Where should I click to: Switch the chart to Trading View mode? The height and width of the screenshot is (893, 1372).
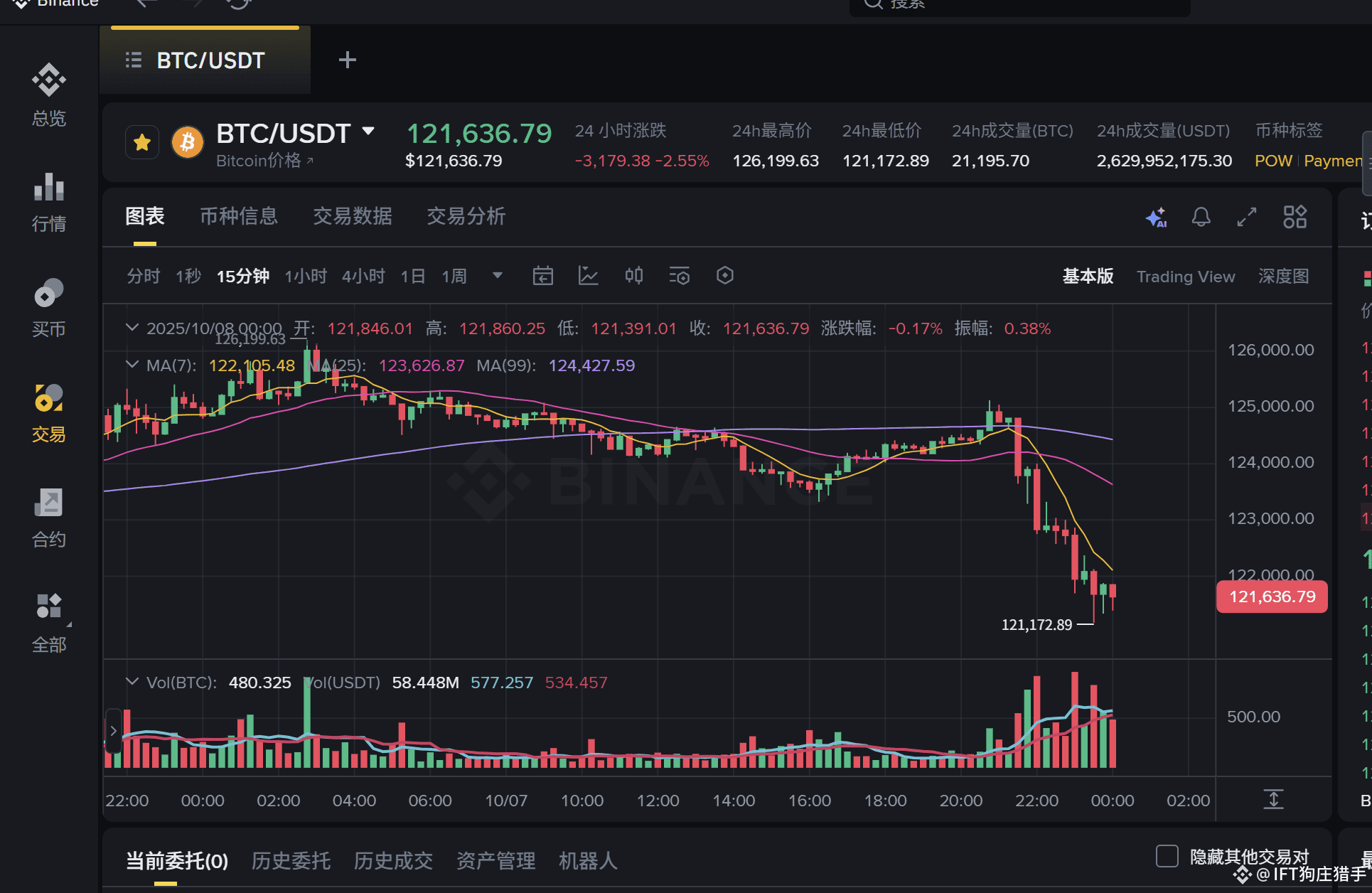tap(1185, 277)
